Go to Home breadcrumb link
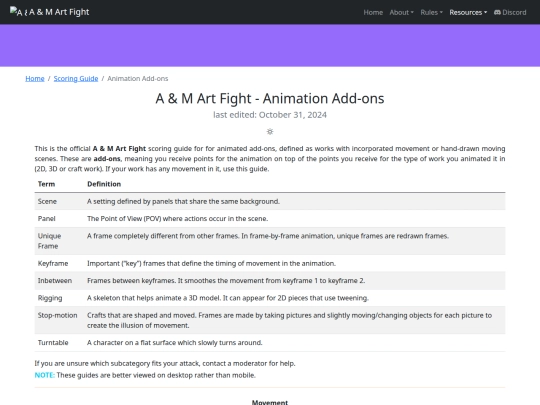The width and height of the screenshot is (540, 405). 35,79
